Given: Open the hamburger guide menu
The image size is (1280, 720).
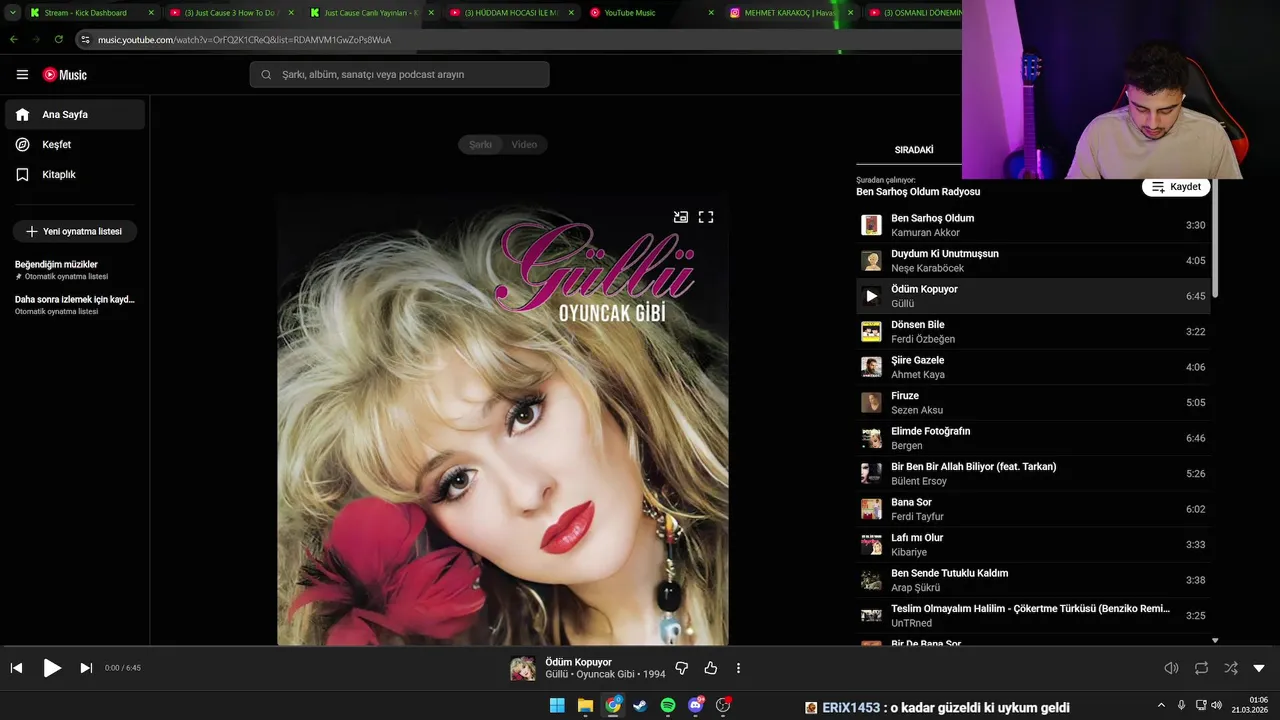Looking at the screenshot, I should (22, 75).
